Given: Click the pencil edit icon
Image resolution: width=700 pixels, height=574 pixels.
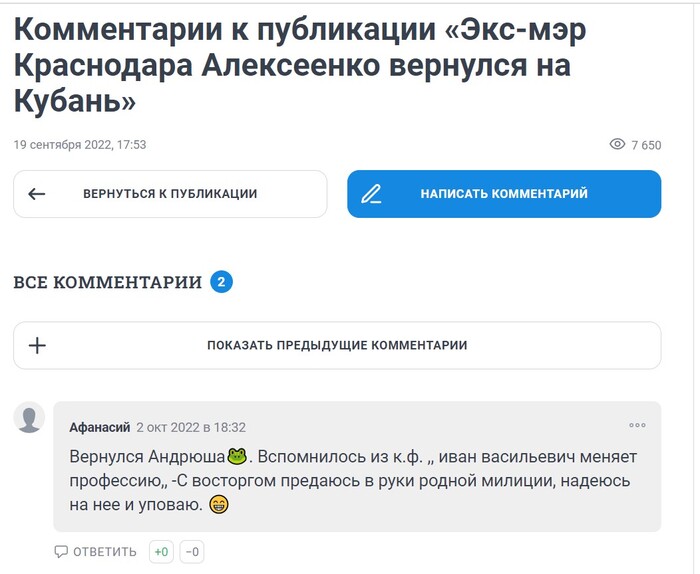Looking at the screenshot, I should click(371, 194).
